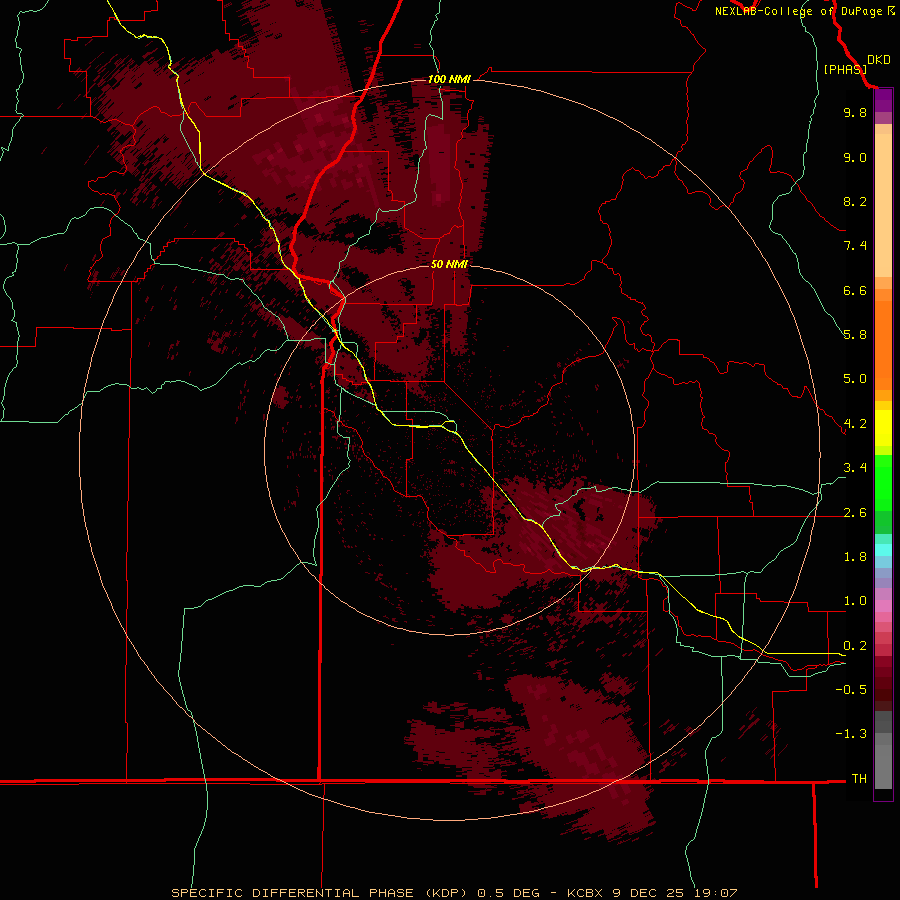Viewport: 900px width, 900px height.
Task: Click the "2.6" color scale value
Action: click(x=855, y=513)
